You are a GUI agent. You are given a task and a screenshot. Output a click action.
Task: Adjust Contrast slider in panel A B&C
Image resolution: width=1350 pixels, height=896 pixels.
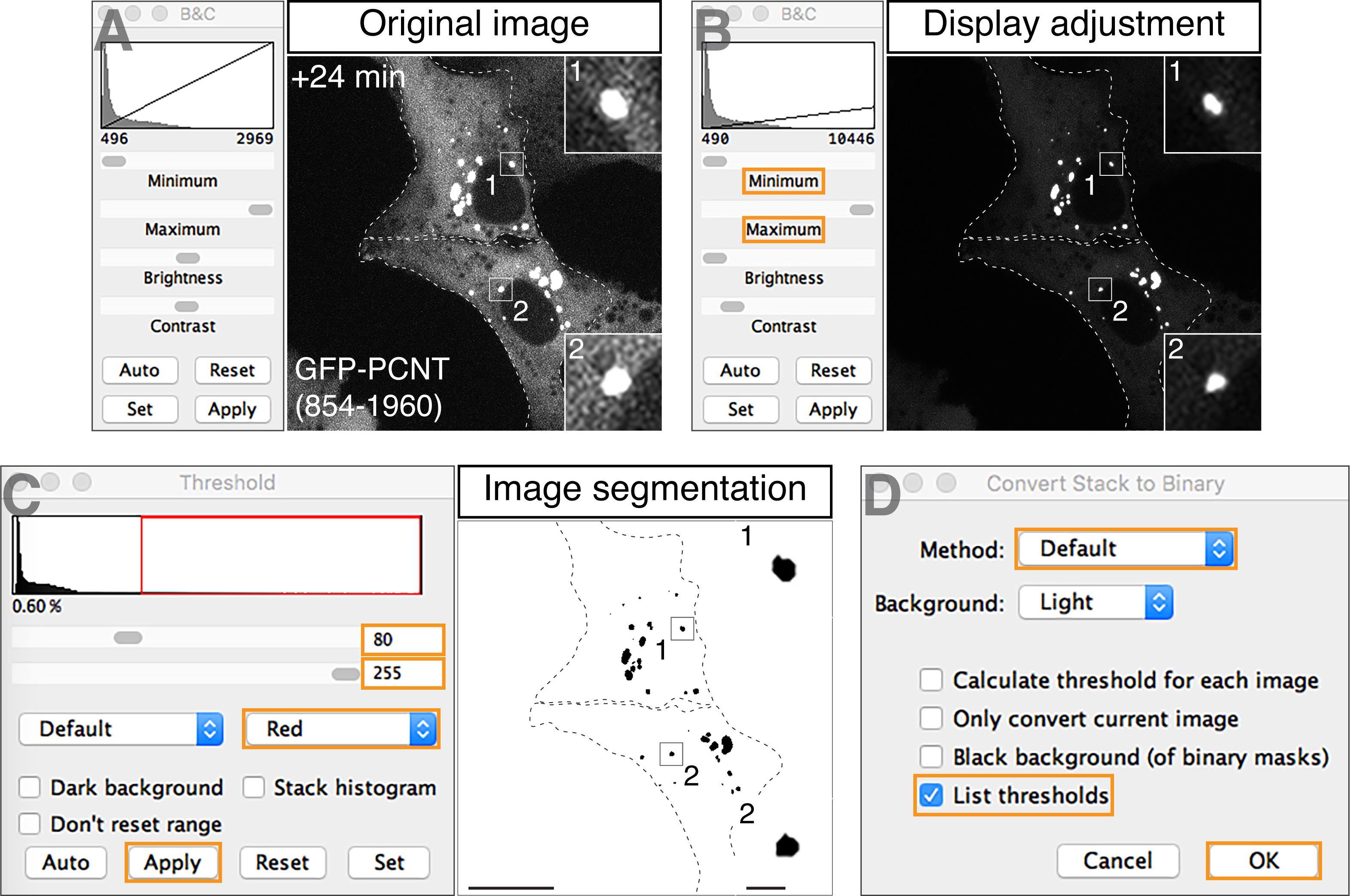[x=187, y=306]
